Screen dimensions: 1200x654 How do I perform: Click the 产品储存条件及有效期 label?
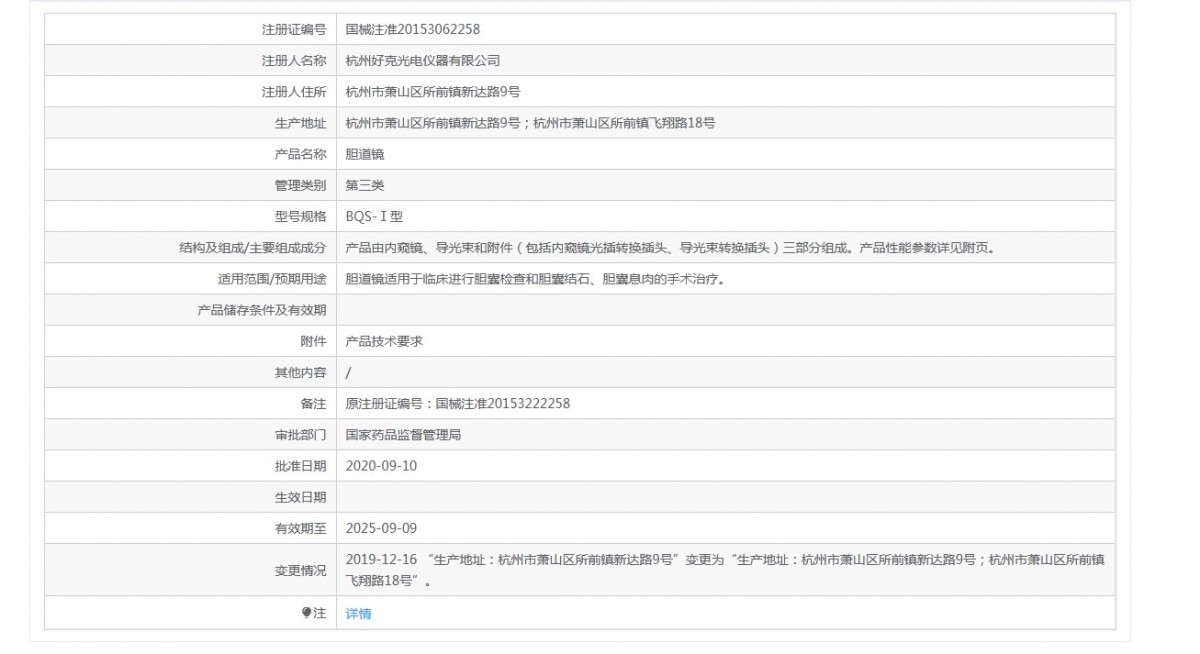pyautogui.click(x=262, y=310)
